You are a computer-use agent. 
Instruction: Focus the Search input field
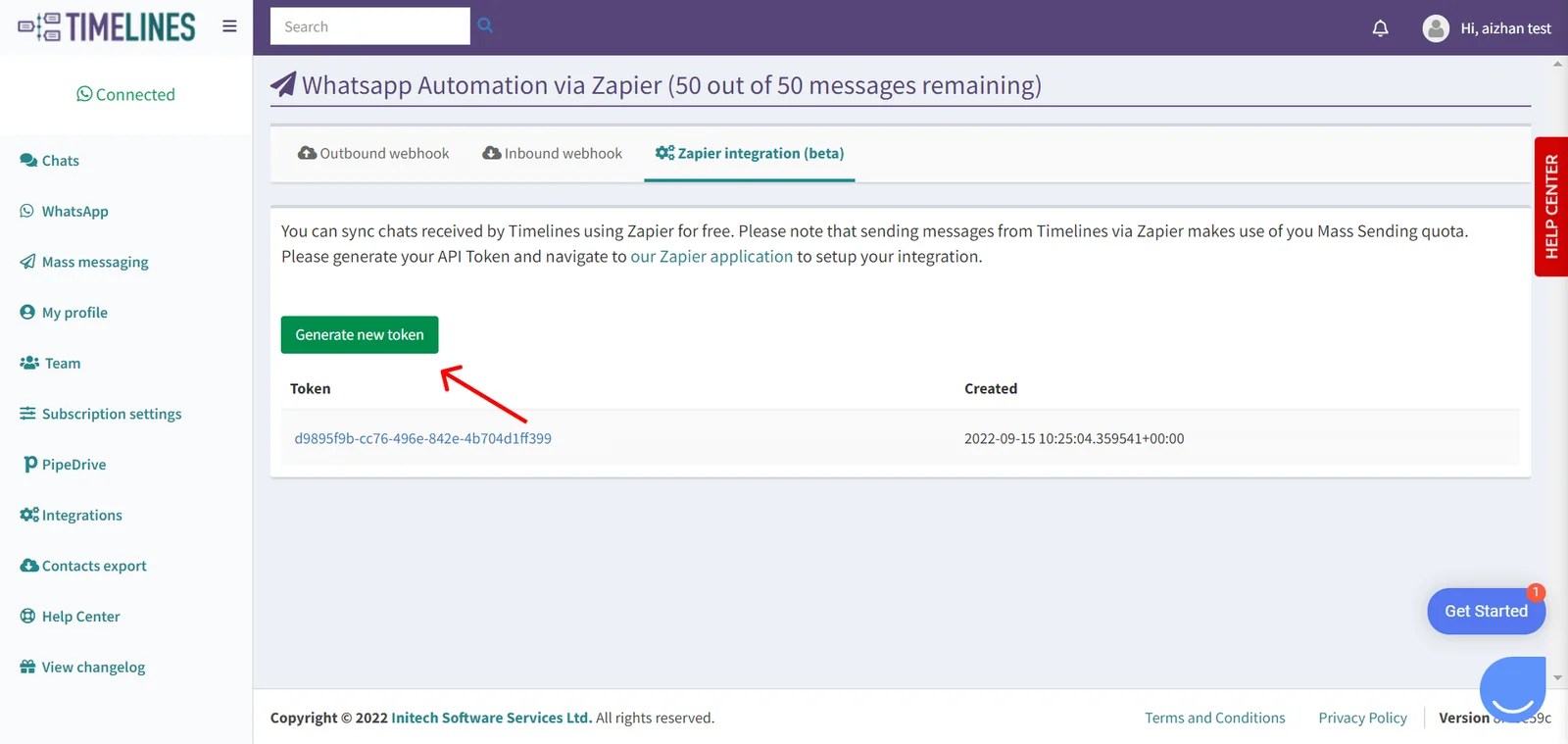coord(370,26)
